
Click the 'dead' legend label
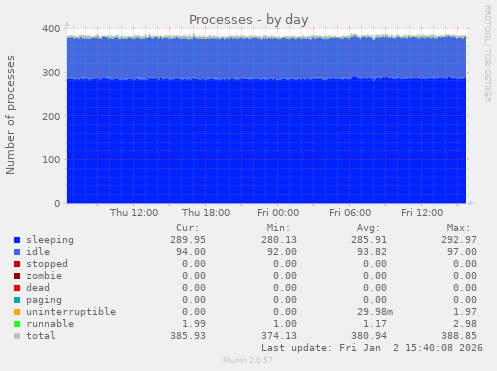click(x=38, y=288)
